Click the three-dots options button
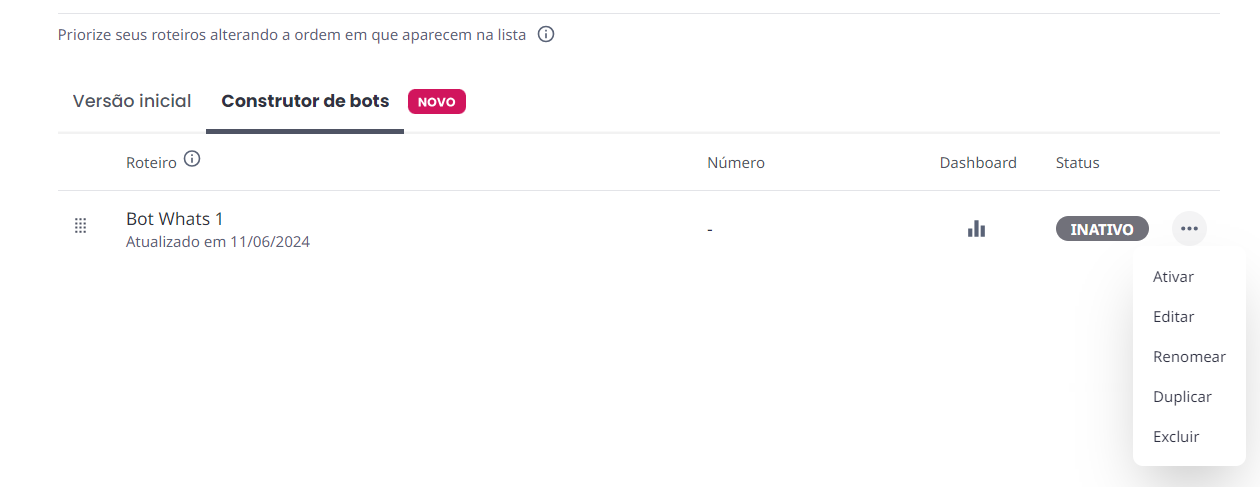Viewport: 1260px width, 487px height. 1189,229
